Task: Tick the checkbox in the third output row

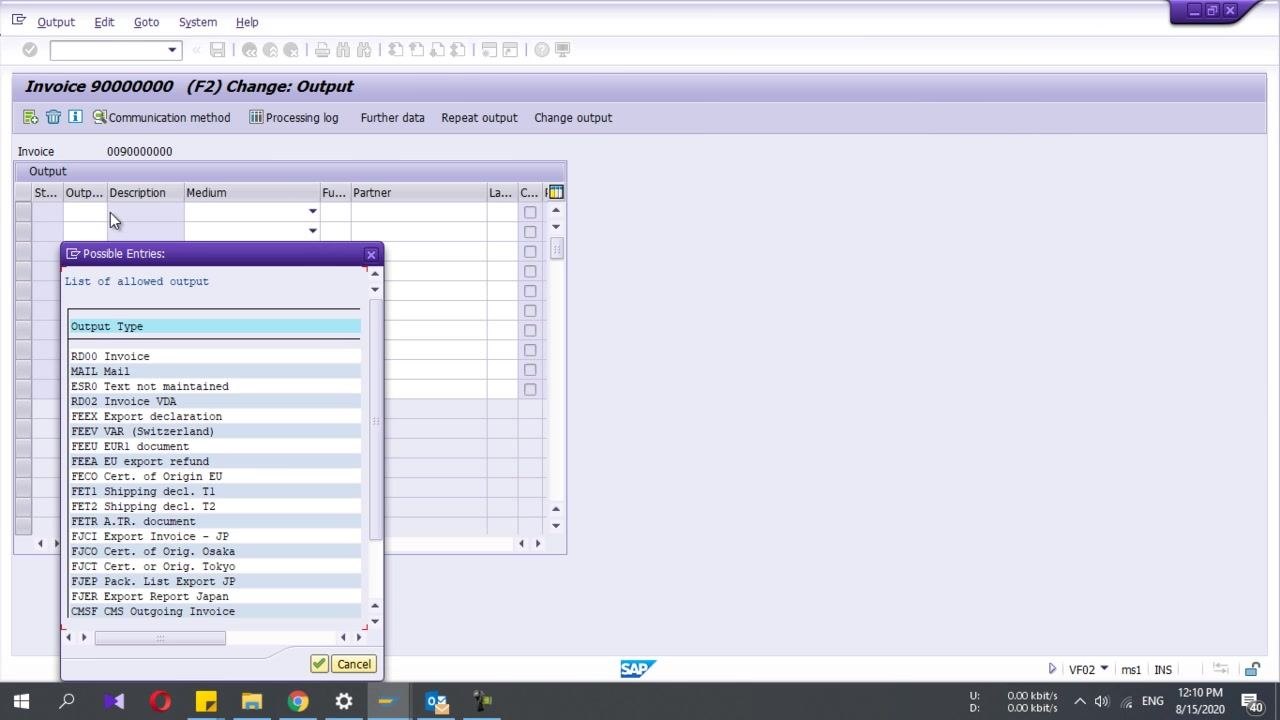Action: point(530,252)
